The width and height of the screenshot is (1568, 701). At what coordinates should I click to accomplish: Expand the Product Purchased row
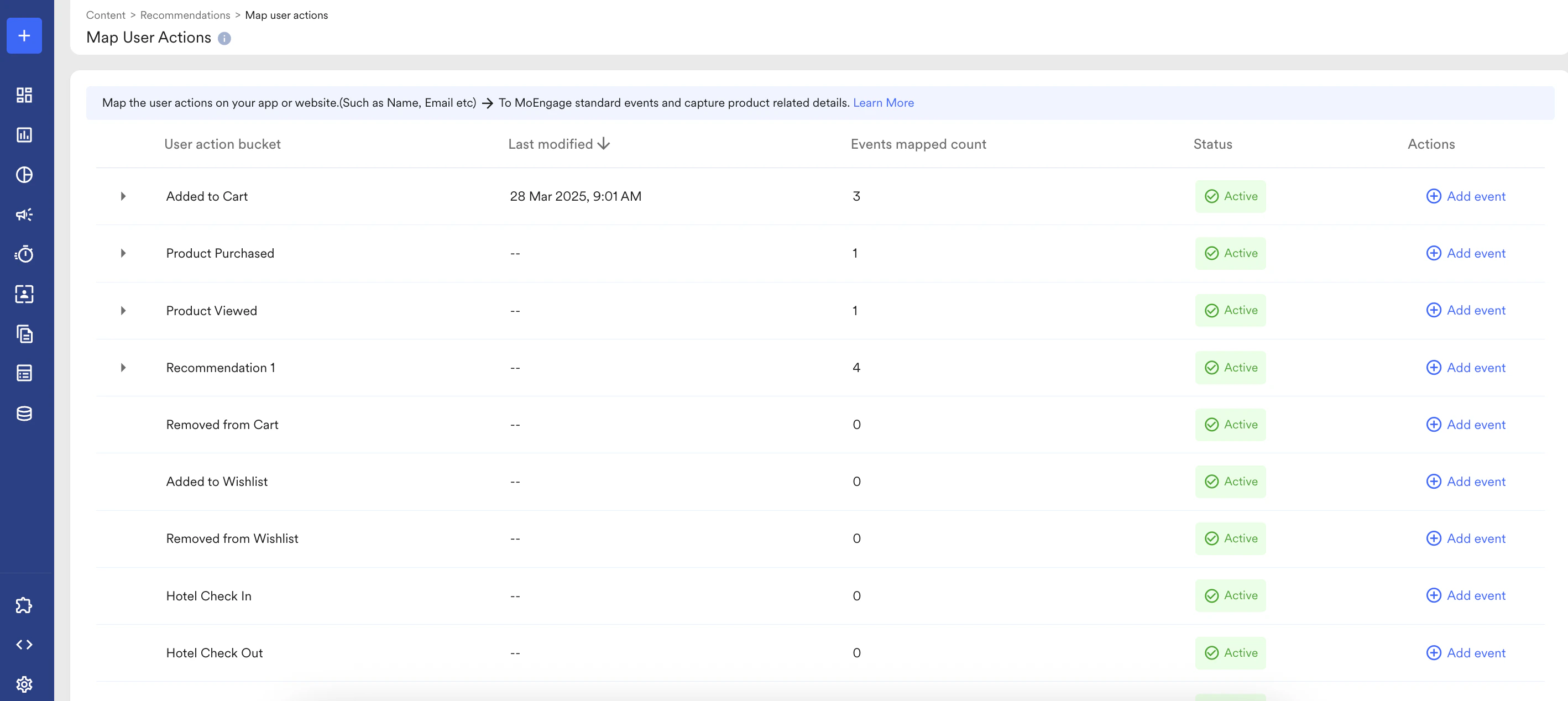coord(123,253)
